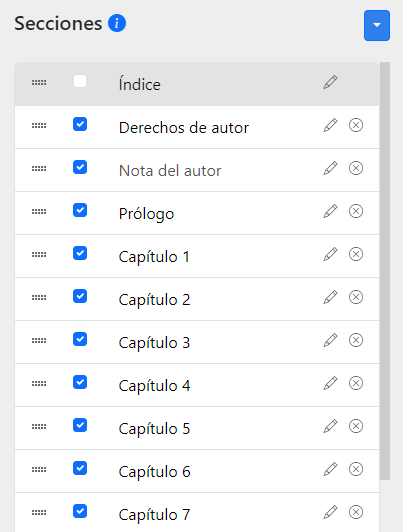
Task: Delete the Nota del autor section
Action: 356,168
